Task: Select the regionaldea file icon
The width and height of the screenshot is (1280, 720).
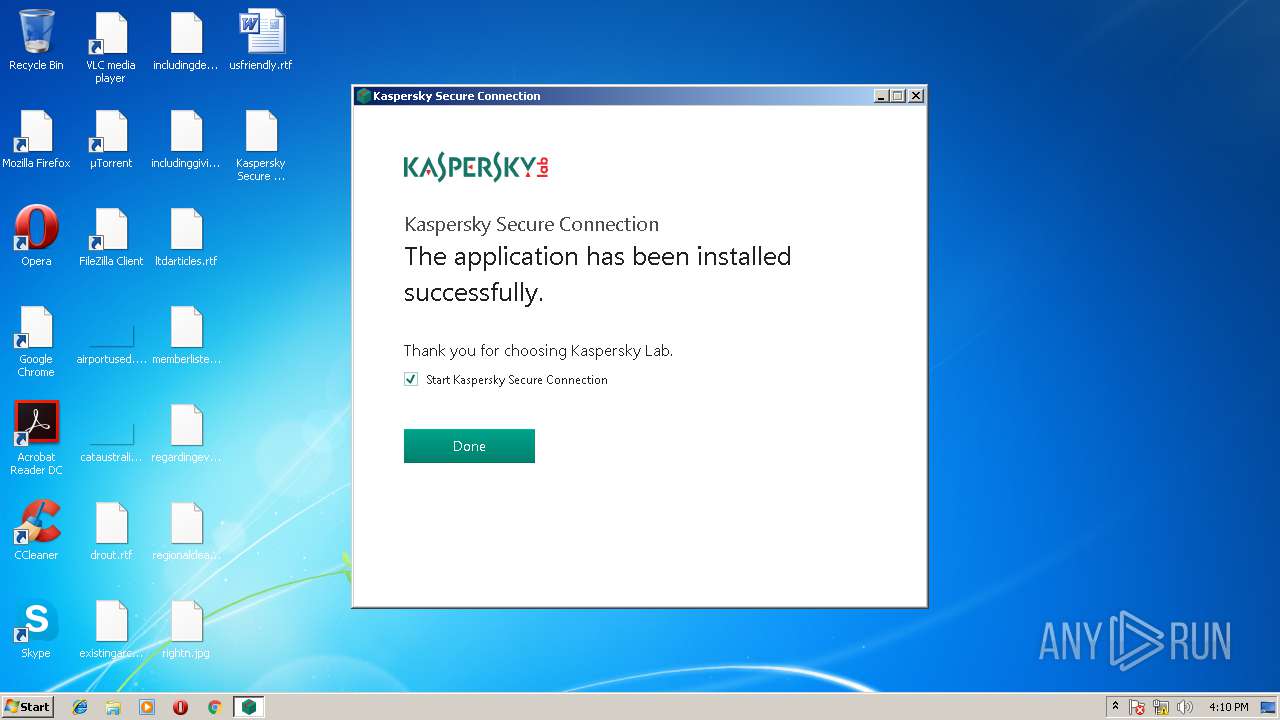Action: coord(186,530)
